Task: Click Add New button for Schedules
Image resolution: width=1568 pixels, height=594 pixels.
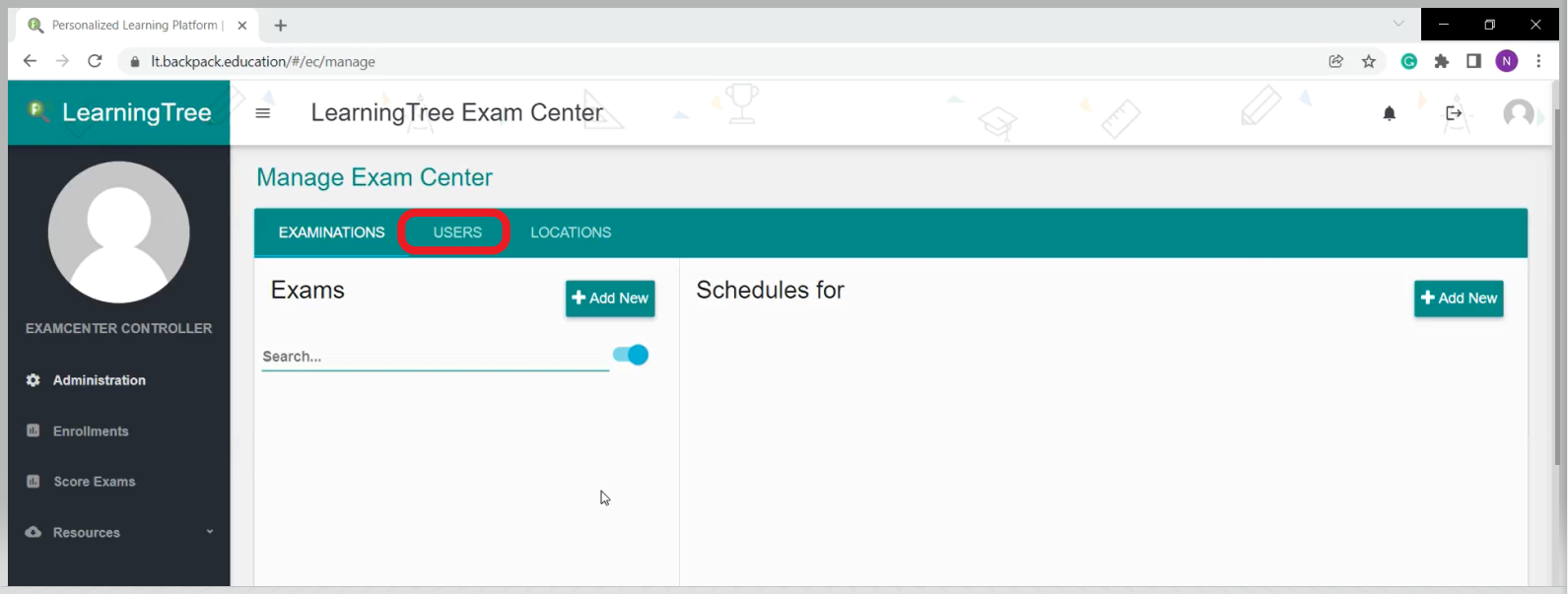Action: click(x=1459, y=298)
